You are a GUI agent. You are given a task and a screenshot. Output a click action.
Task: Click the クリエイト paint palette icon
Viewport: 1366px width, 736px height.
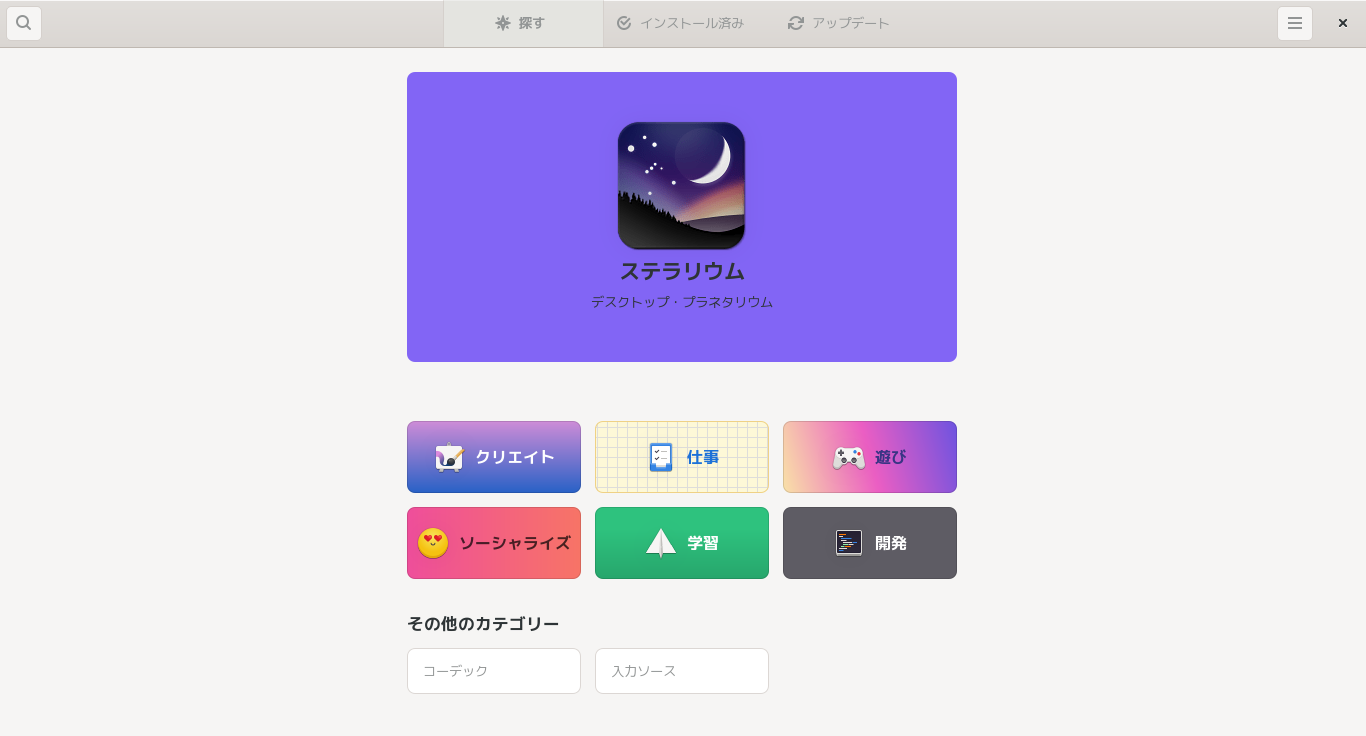[450, 457]
